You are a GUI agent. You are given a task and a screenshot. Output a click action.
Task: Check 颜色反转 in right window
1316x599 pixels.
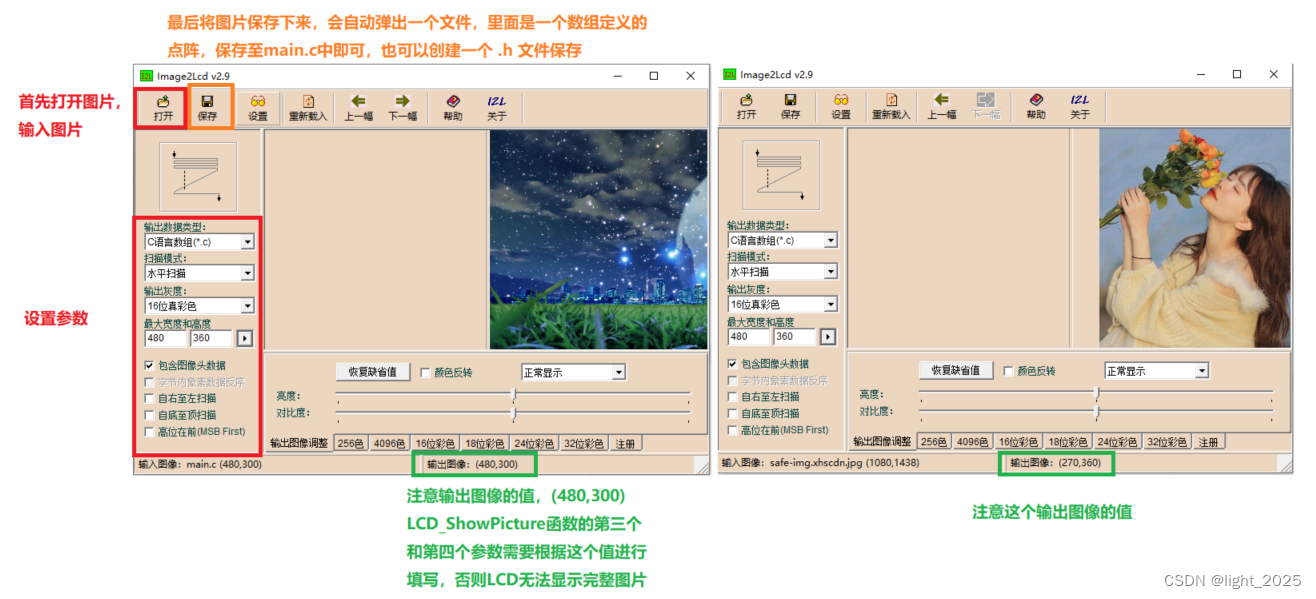1008,371
